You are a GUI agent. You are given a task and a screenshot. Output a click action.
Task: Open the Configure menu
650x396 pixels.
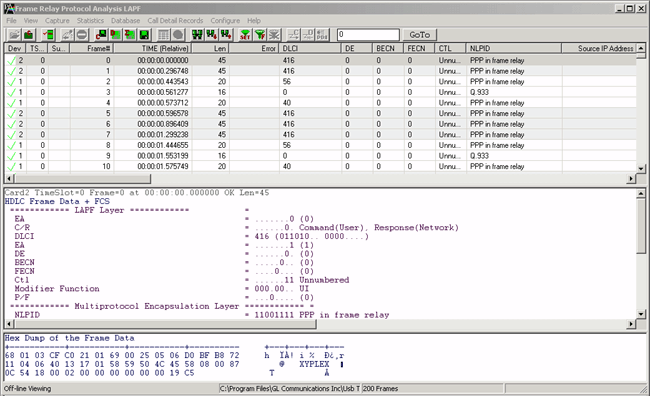(225, 20)
